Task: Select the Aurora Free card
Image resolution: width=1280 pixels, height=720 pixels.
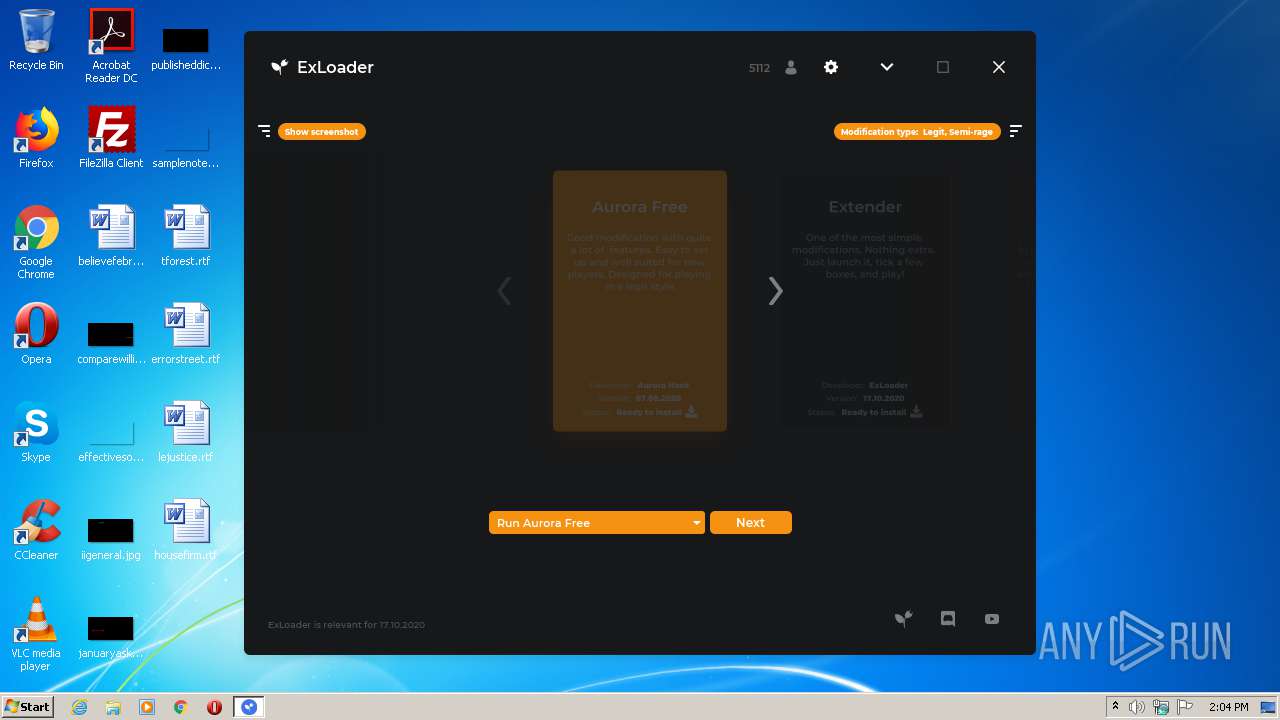Action: [640, 301]
